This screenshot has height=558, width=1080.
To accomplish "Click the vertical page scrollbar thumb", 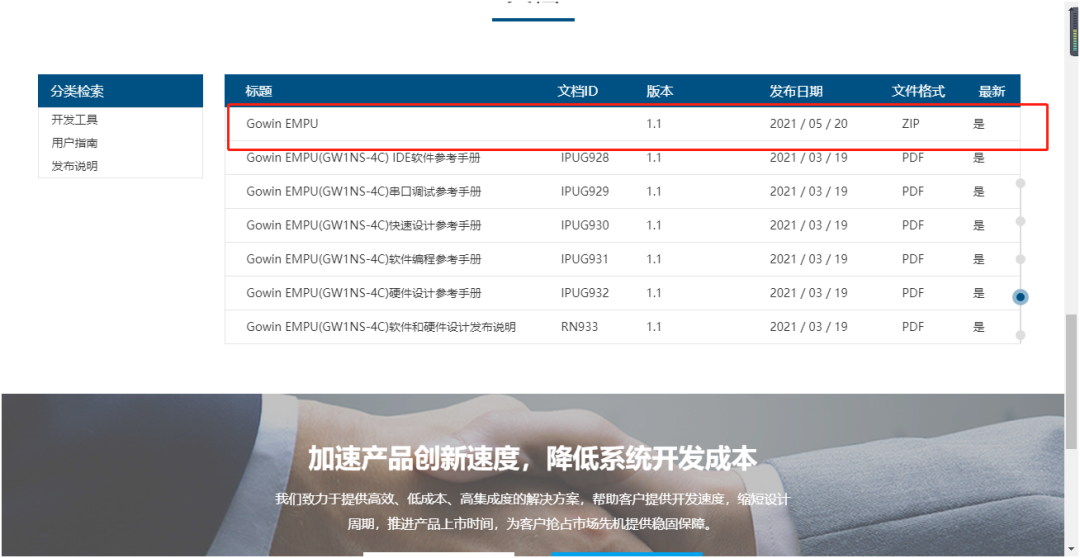I will 1071,382.
